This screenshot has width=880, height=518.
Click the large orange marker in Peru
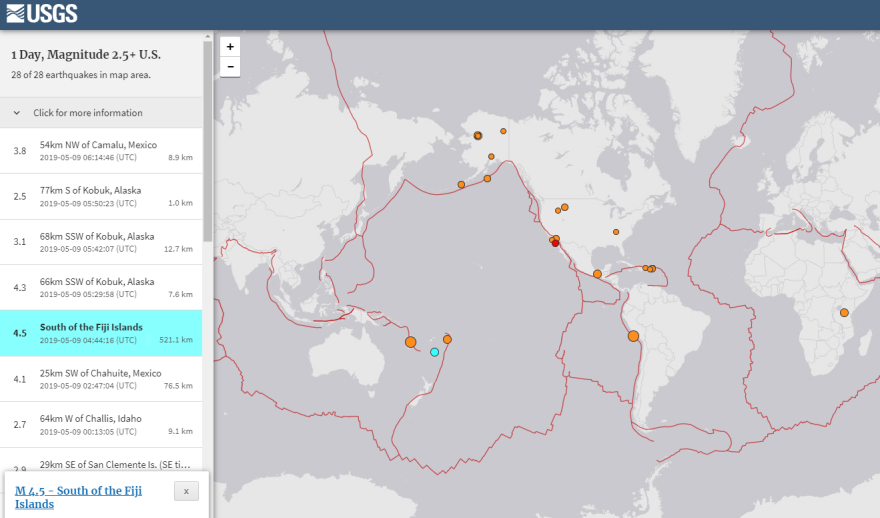633,336
